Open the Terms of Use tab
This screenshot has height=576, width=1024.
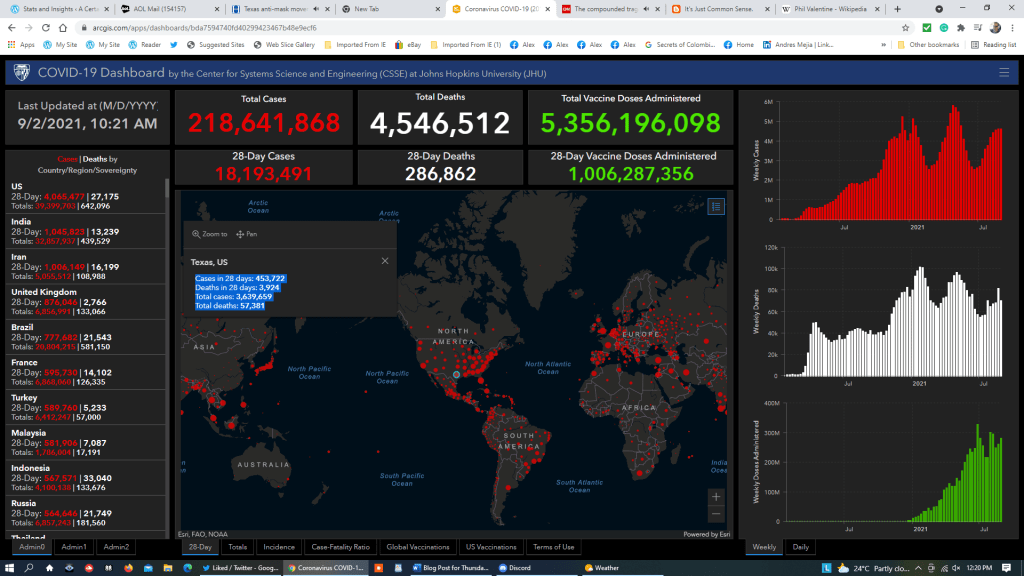tap(553, 547)
